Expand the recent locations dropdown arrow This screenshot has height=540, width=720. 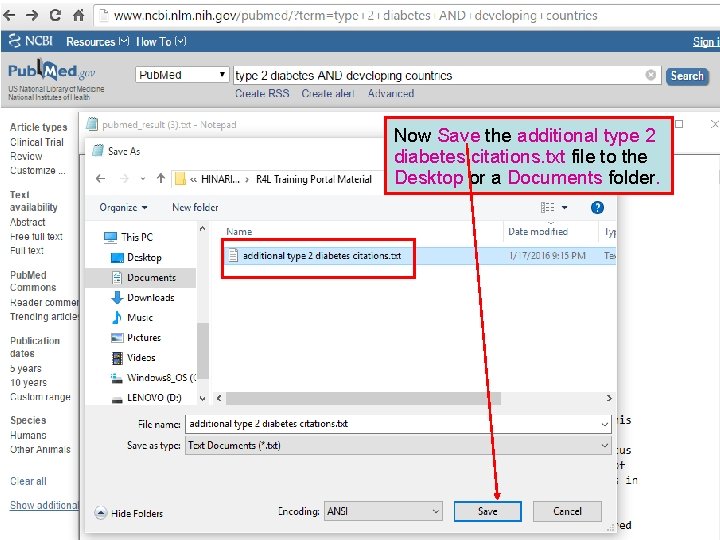143,179
